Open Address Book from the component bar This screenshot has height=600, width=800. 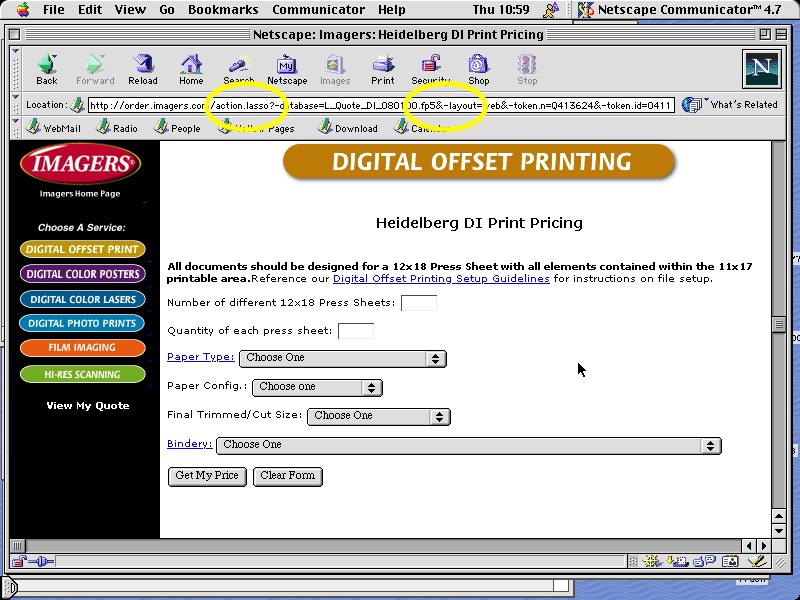click(x=730, y=562)
